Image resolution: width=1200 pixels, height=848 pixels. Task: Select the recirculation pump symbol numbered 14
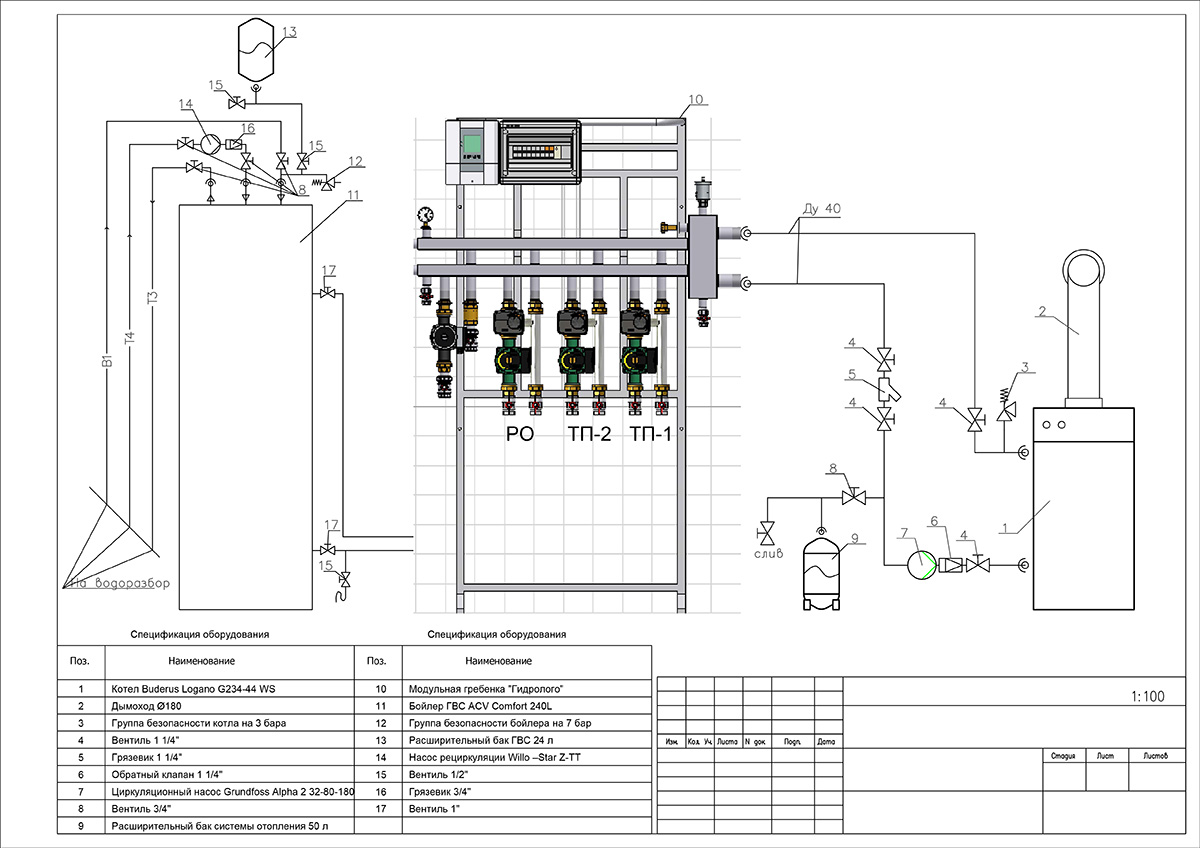tap(211, 143)
